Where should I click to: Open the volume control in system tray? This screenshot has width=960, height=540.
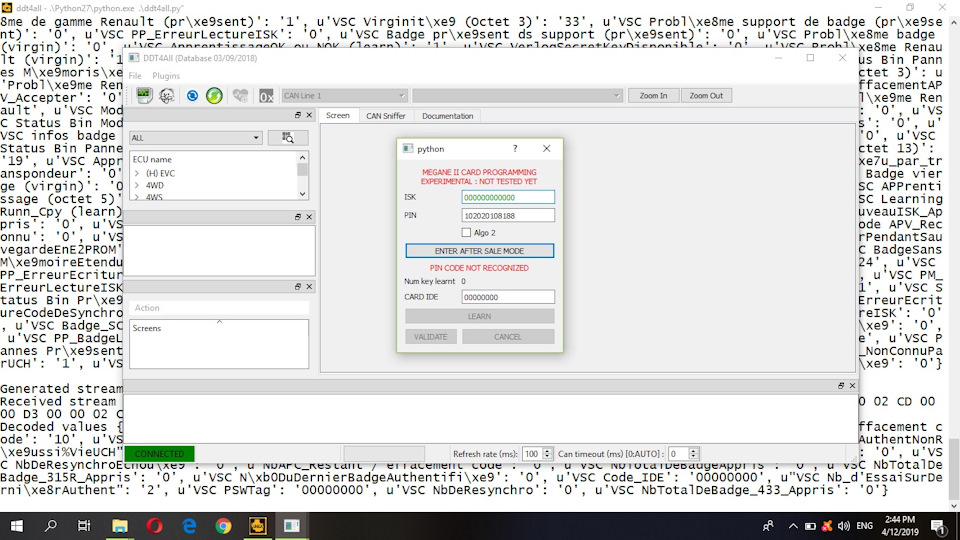[844, 526]
